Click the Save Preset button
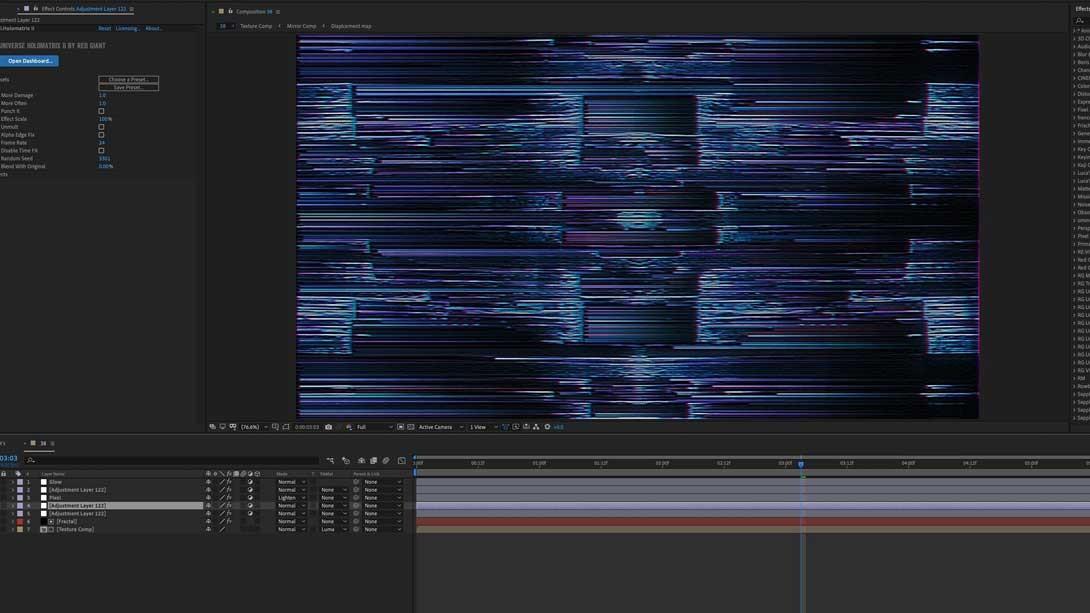The width and height of the screenshot is (1090, 613). [x=129, y=88]
